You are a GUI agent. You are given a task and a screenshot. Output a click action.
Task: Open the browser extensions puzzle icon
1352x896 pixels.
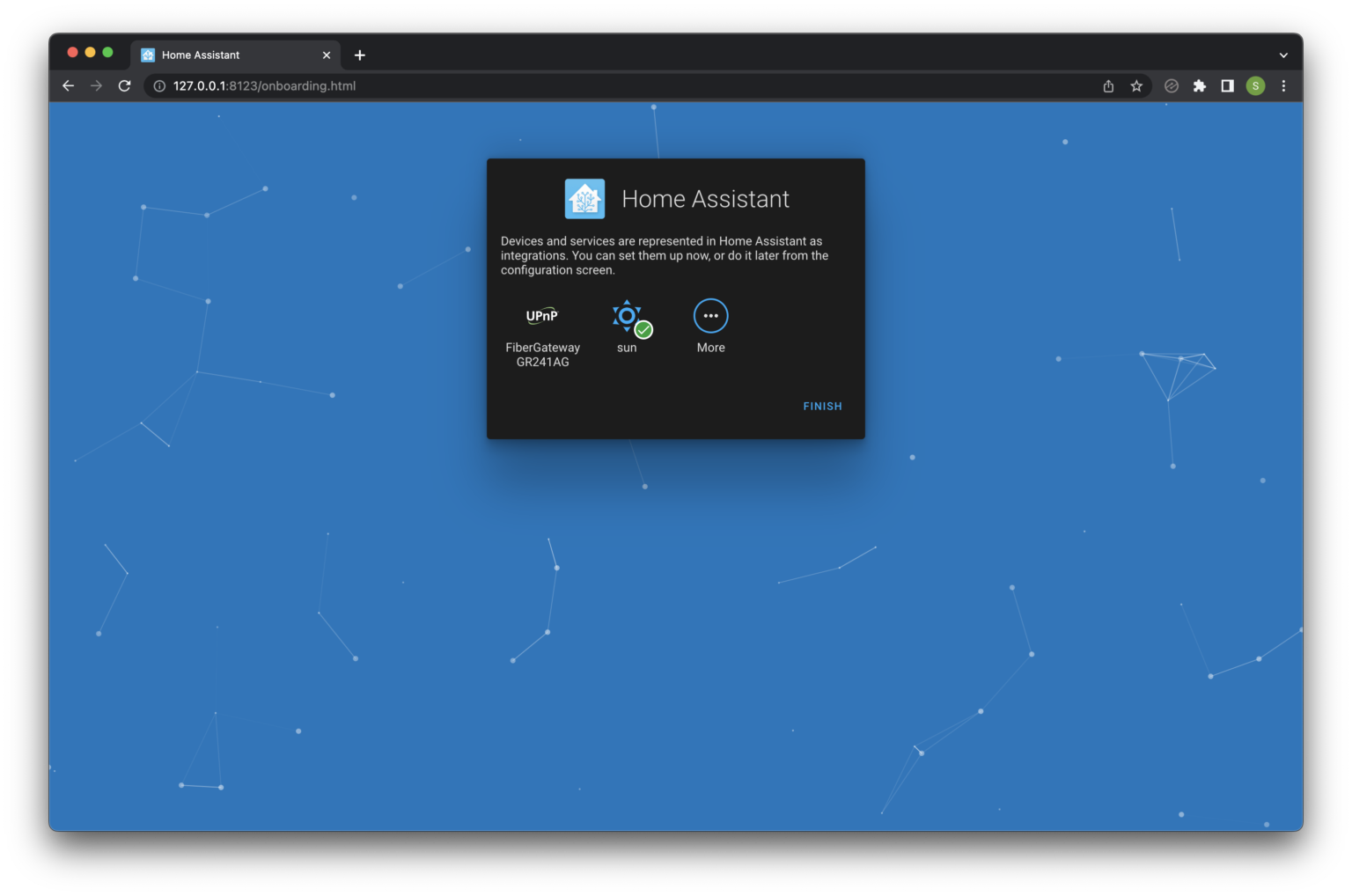[1200, 85]
